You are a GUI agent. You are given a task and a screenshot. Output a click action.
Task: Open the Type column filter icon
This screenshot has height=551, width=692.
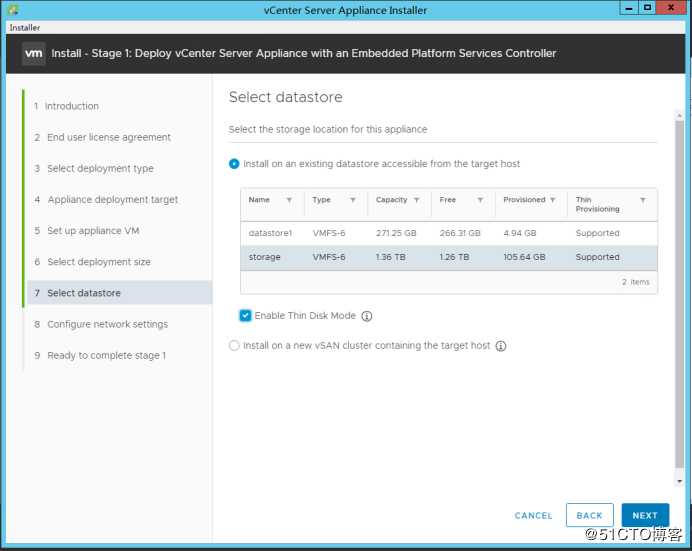[x=353, y=200]
